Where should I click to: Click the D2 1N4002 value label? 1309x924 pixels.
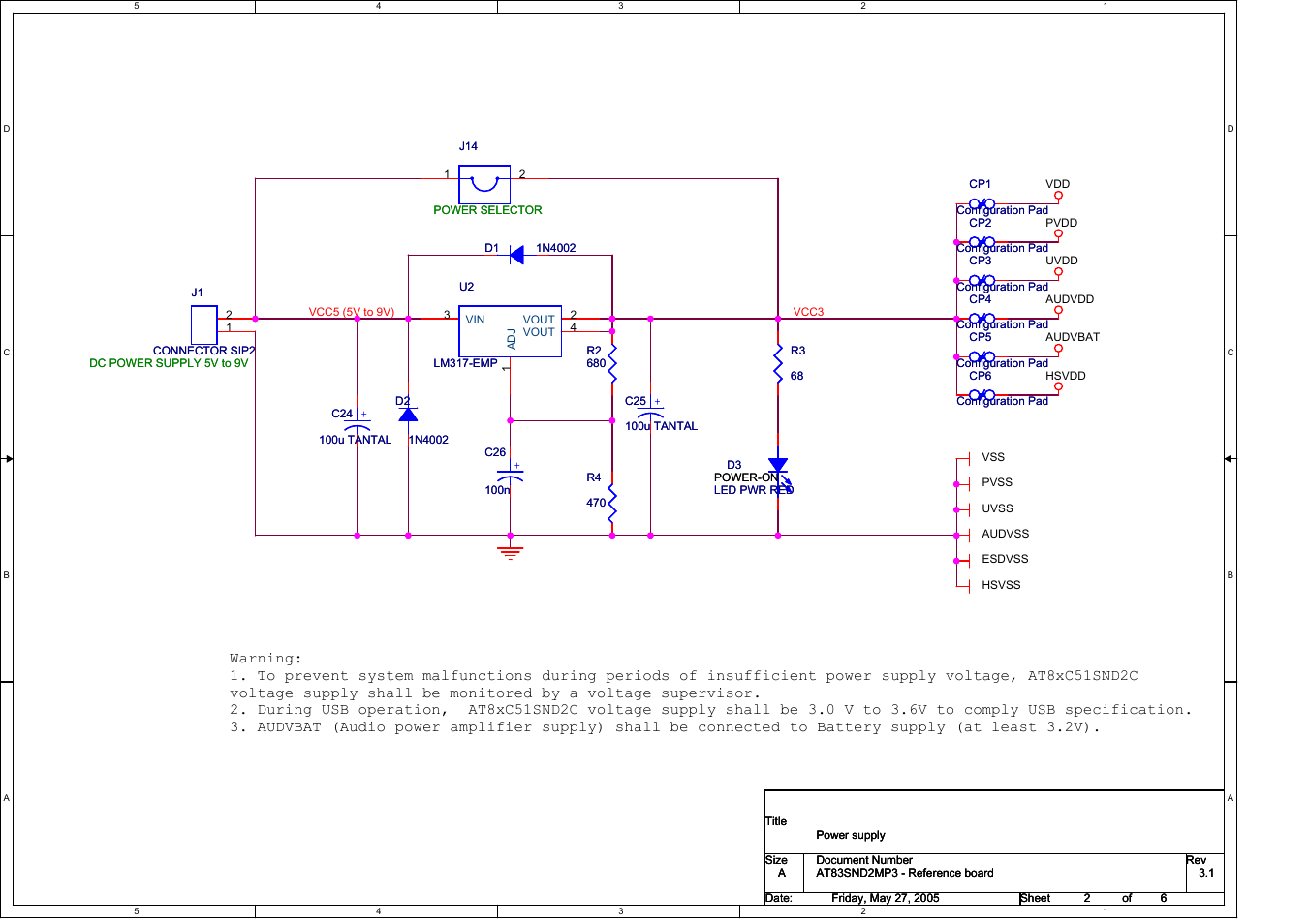click(428, 440)
